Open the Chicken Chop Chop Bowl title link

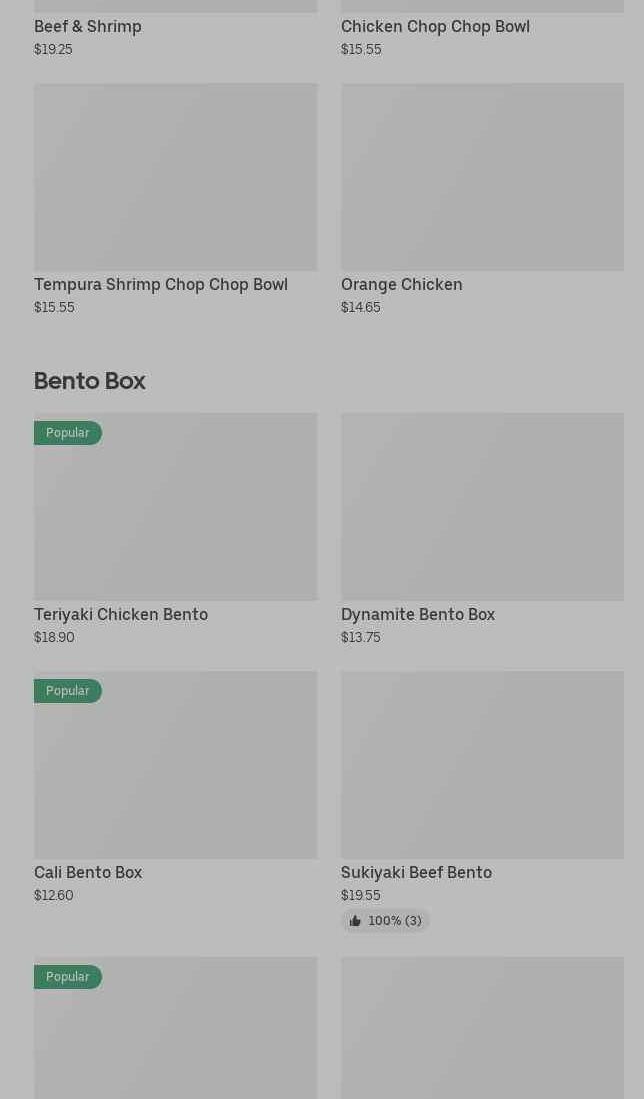point(435,27)
